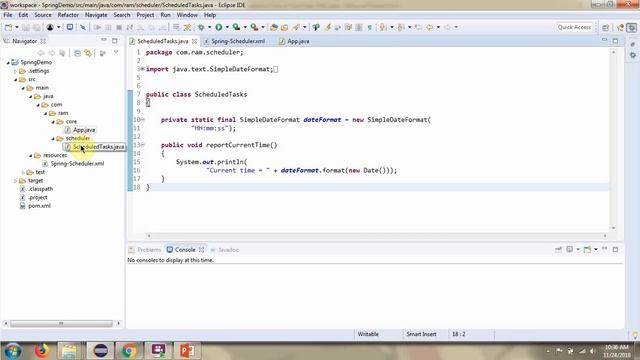Open Chrome from the taskbar
Screen dimensions: 640x360
pyautogui.click(x=129, y=351)
